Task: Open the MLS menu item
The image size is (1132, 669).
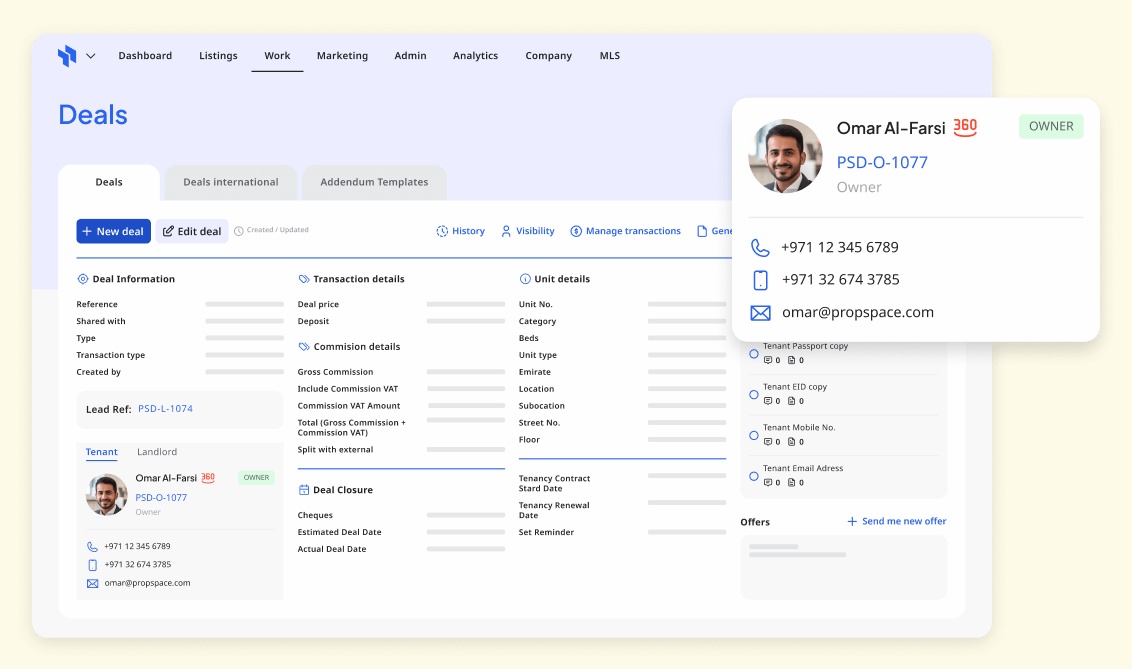Action: pyautogui.click(x=609, y=56)
